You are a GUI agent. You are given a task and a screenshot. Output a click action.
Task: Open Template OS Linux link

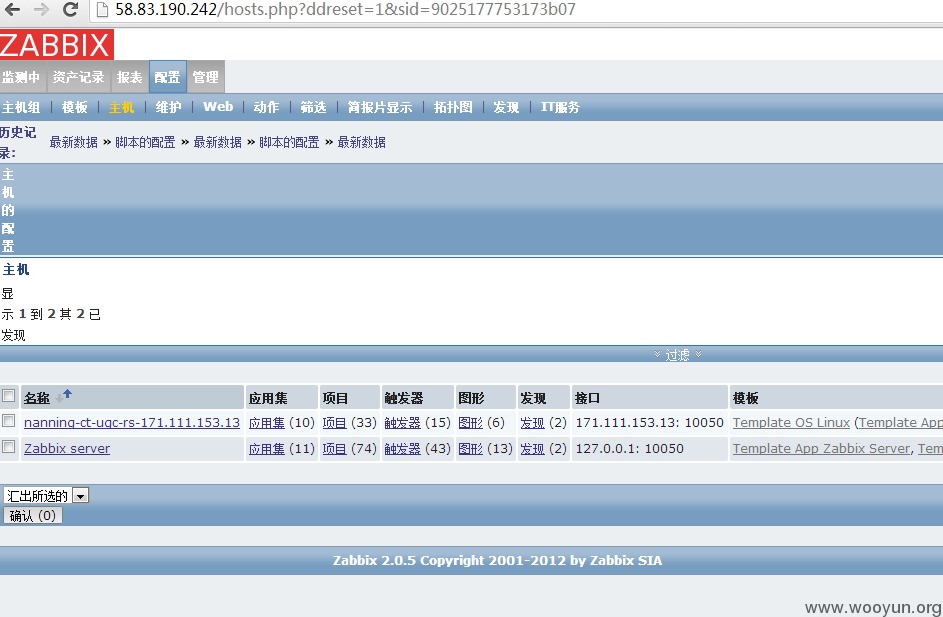(x=791, y=423)
